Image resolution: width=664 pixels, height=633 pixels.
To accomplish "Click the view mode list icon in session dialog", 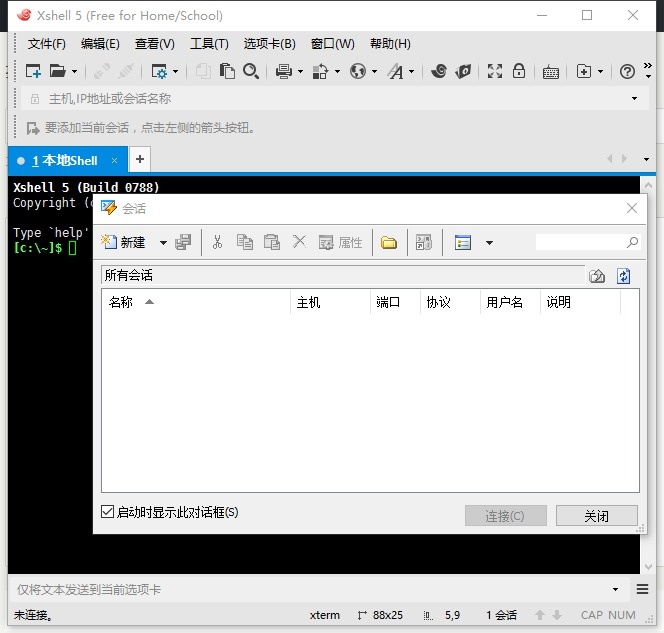I will 462,243.
